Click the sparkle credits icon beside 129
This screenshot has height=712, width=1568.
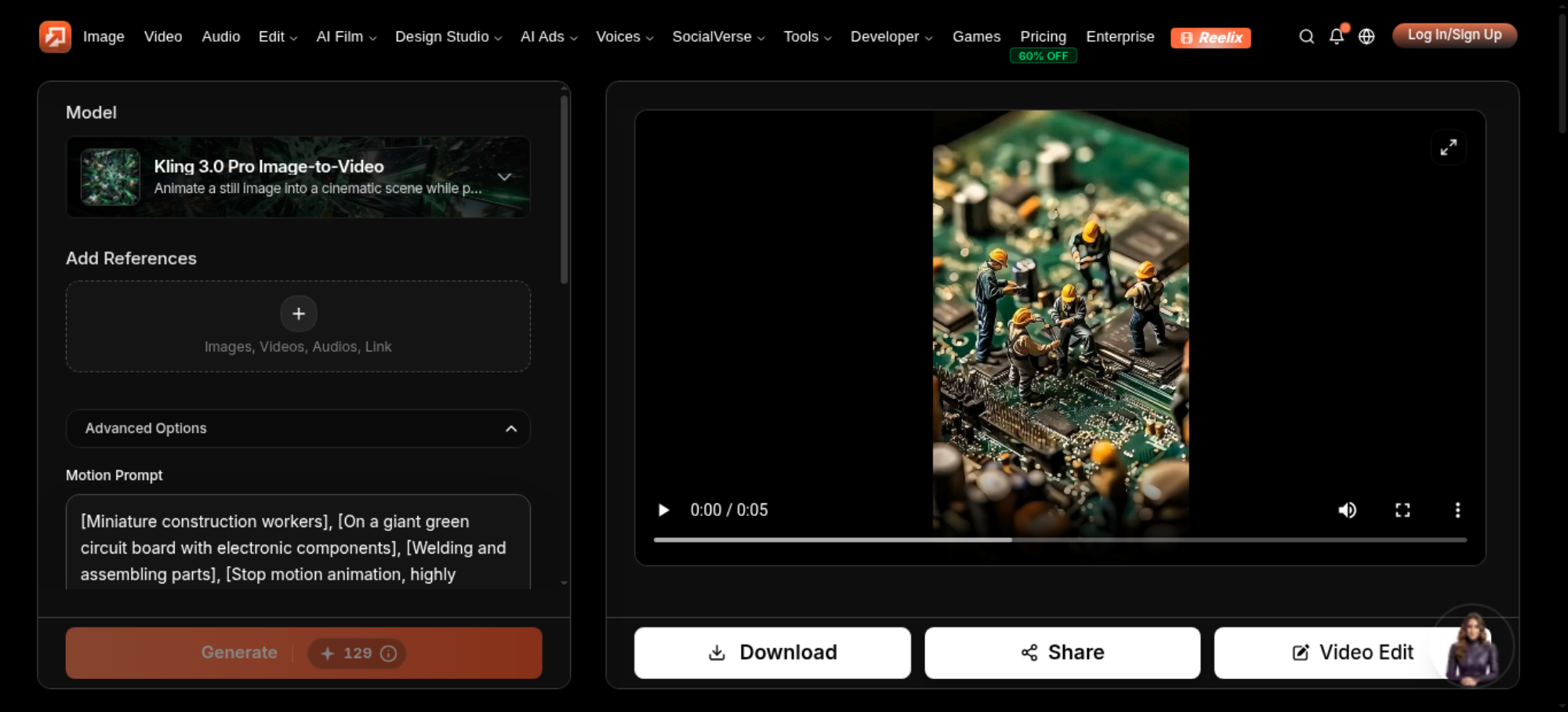(x=328, y=653)
